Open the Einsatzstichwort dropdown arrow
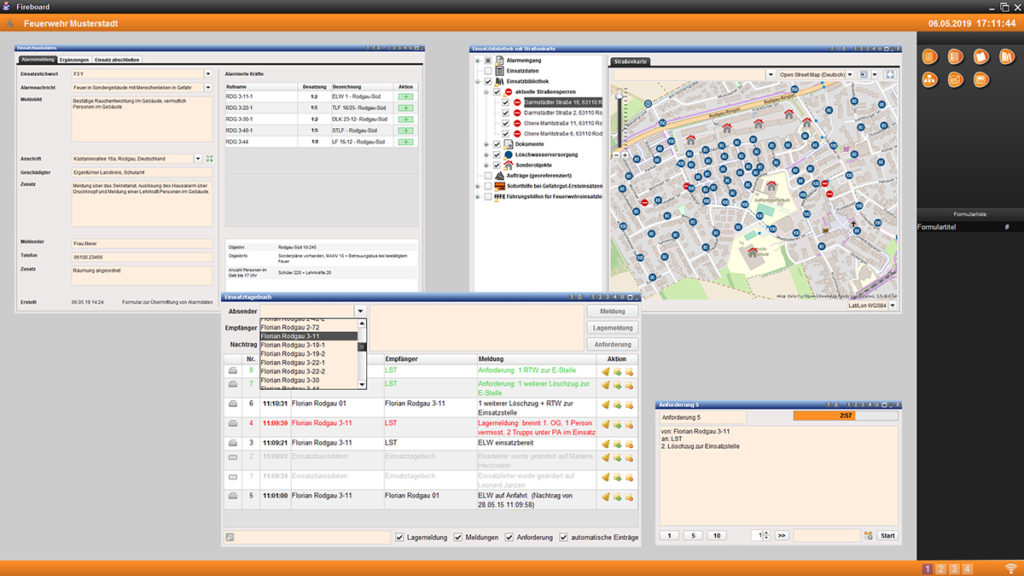The image size is (1024, 576). pyautogui.click(x=208, y=74)
